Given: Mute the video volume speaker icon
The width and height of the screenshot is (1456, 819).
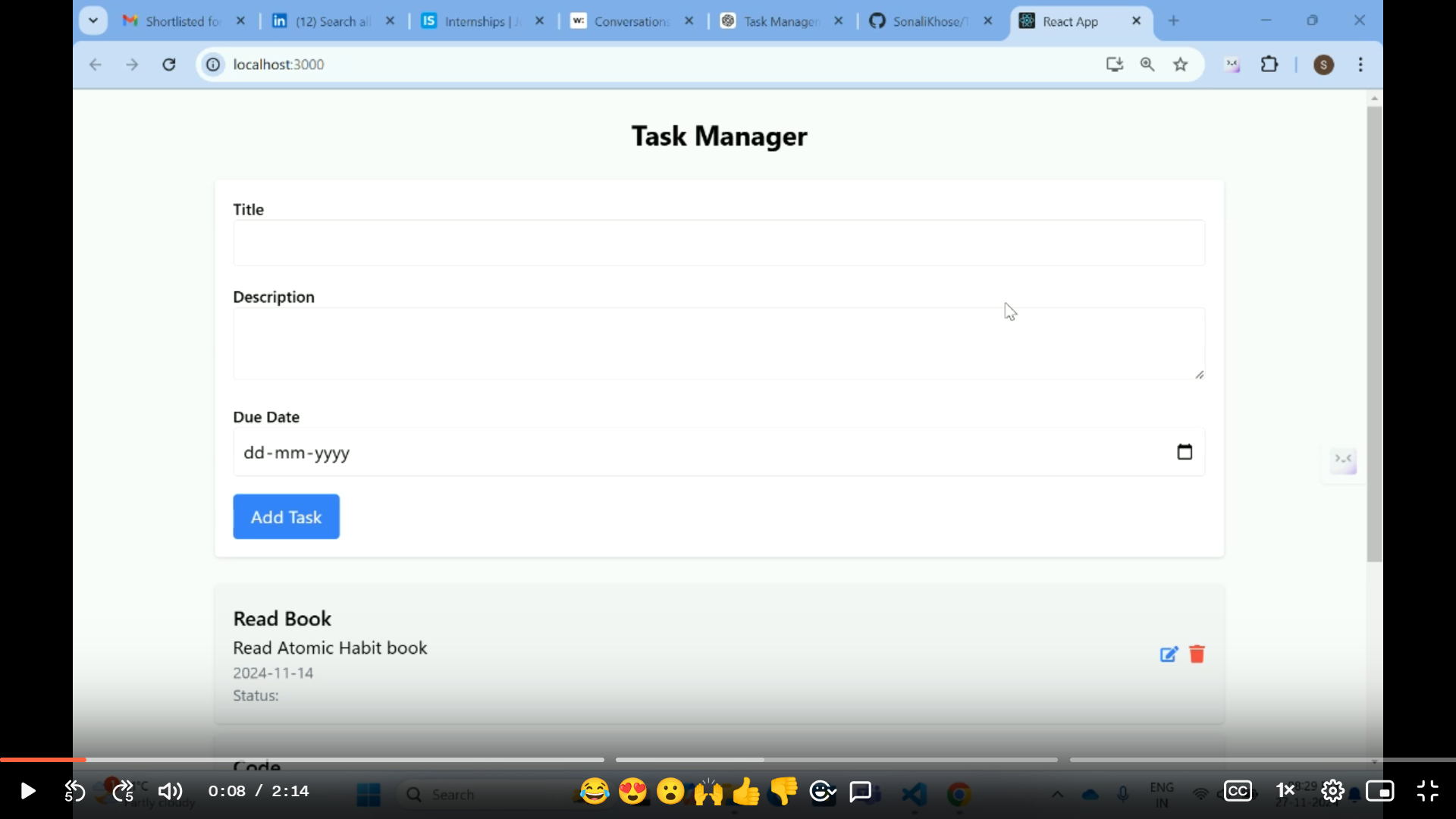Looking at the screenshot, I should point(170,791).
